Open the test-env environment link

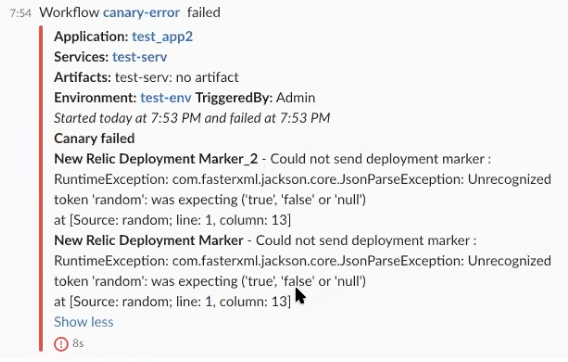(166, 98)
